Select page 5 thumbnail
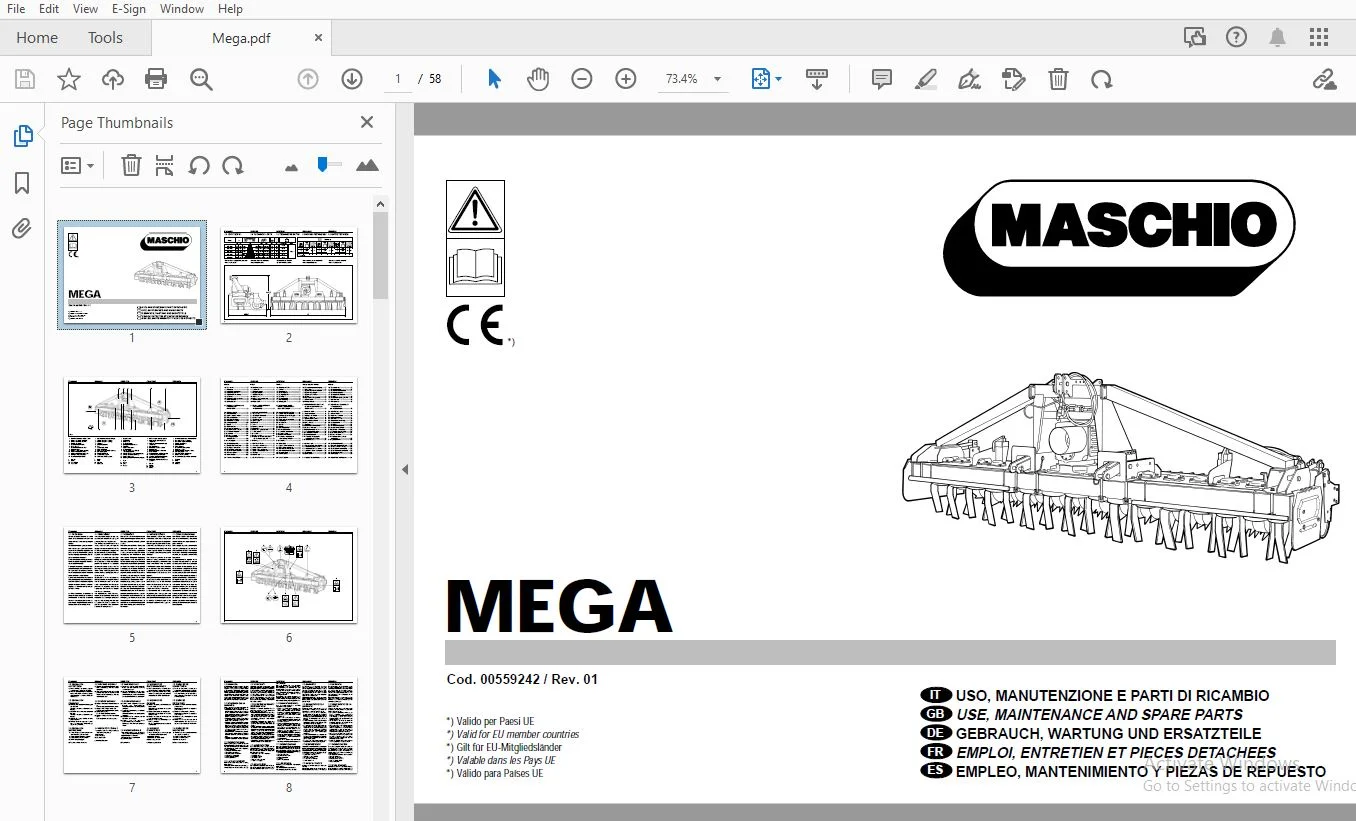This screenshot has height=821, width=1356. click(132, 575)
